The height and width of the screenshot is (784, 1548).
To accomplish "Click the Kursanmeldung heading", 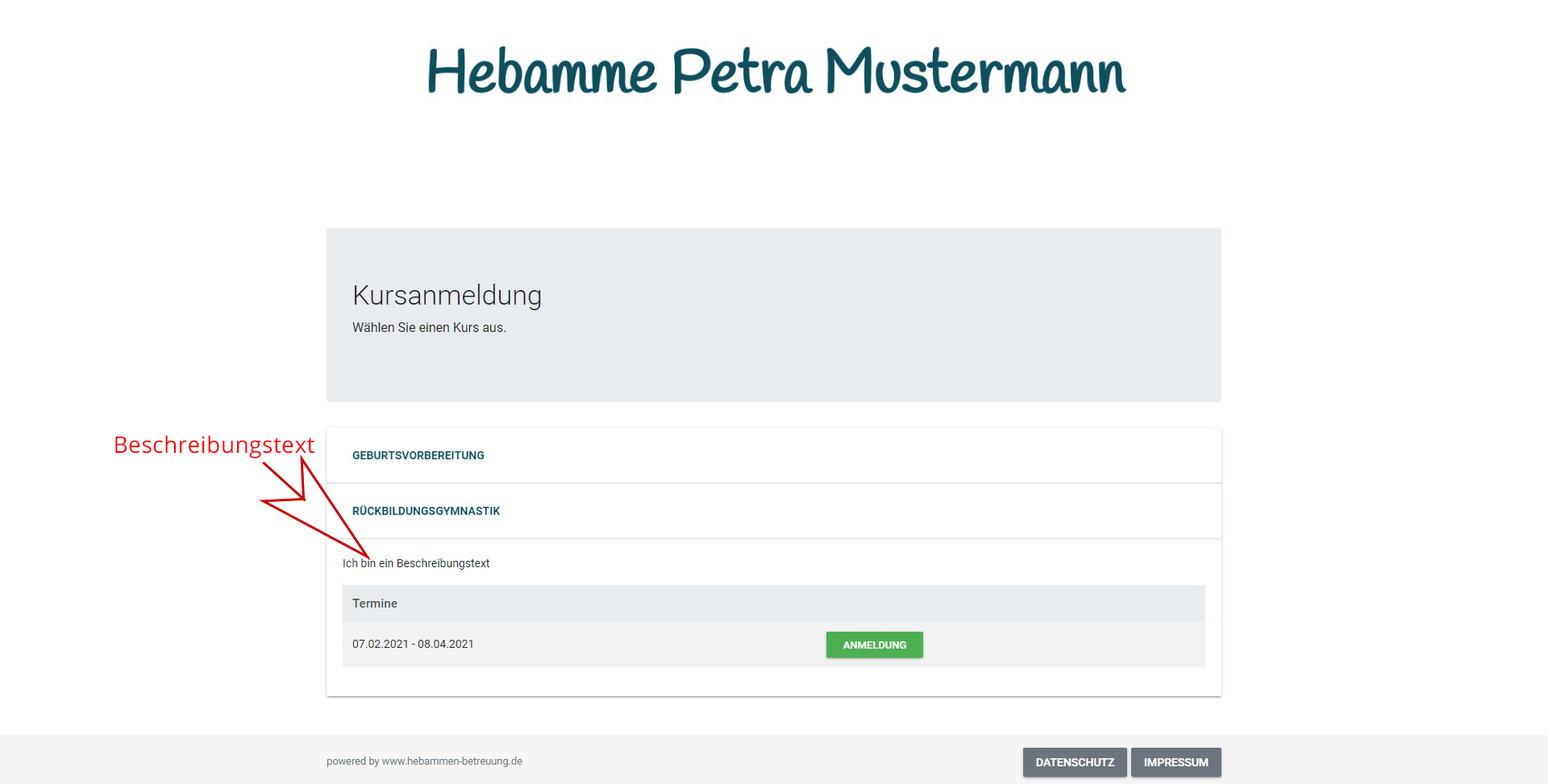I will (447, 296).
